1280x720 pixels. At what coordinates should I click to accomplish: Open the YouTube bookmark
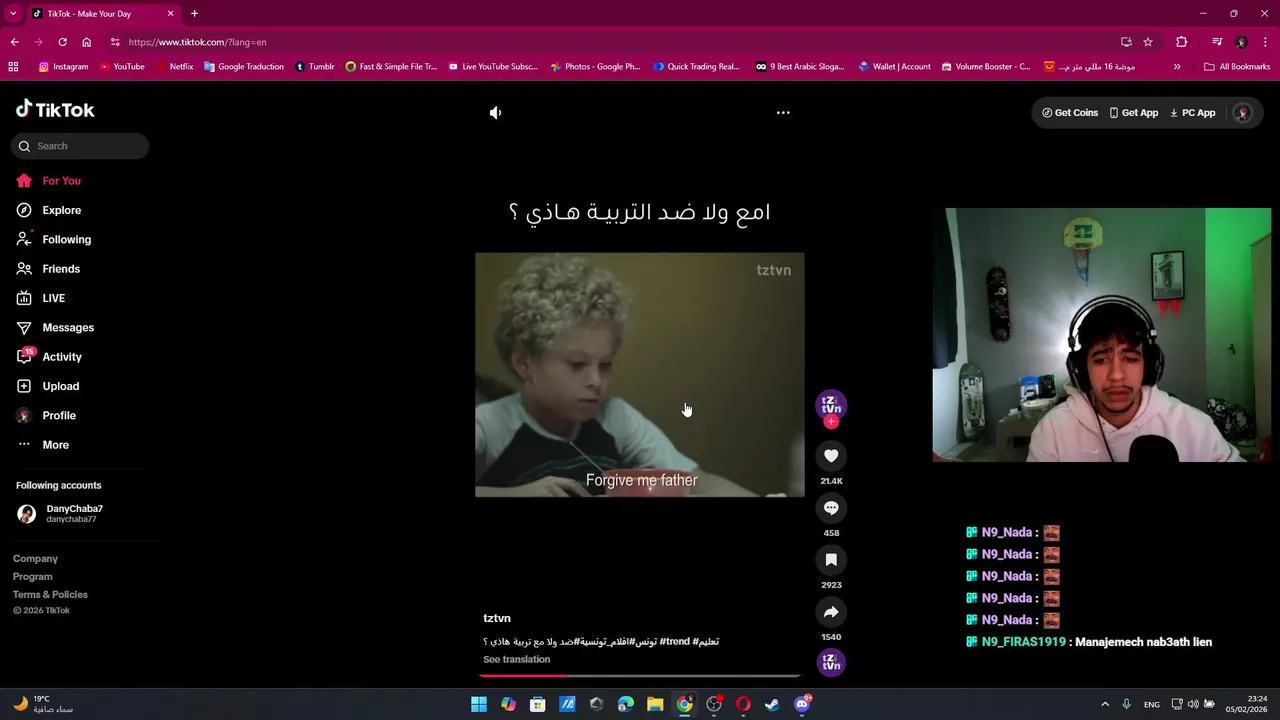[x=122, y=67]
